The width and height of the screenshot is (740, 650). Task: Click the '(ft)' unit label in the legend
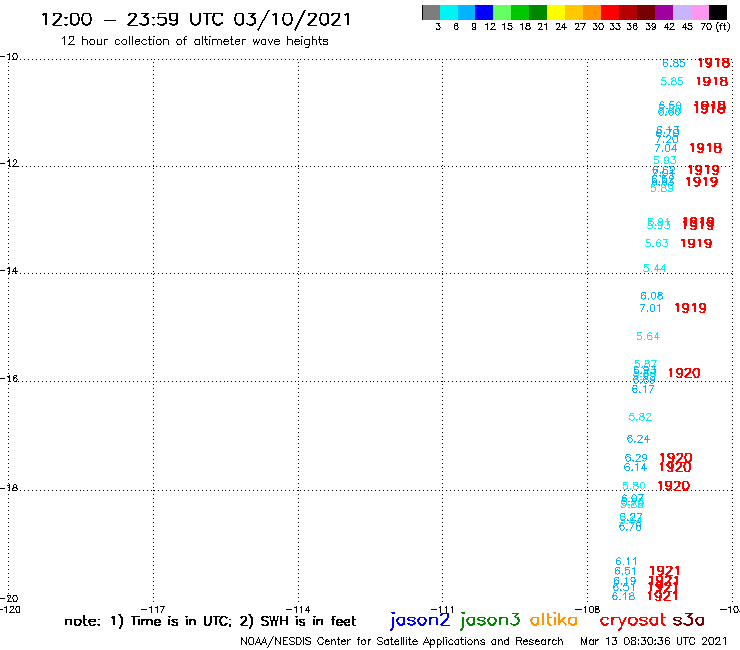[723, 26]
